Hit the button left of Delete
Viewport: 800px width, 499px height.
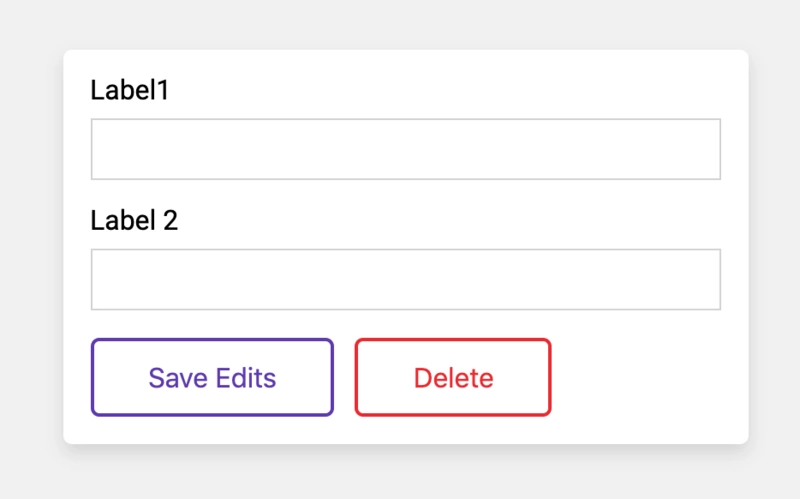[x=212, y=377]
